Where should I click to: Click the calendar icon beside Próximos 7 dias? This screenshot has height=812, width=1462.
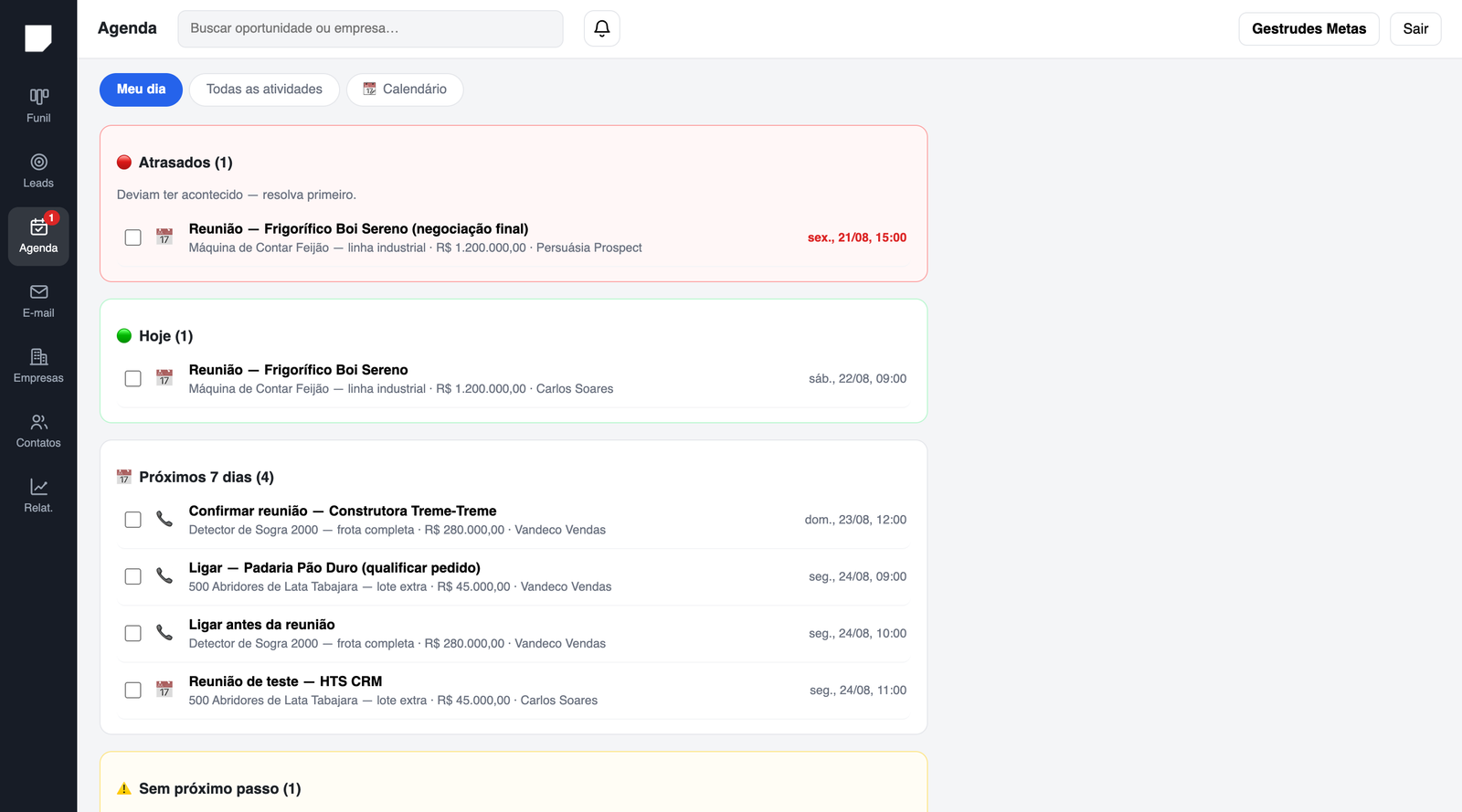pyautogui.click(x=124, y=477)
